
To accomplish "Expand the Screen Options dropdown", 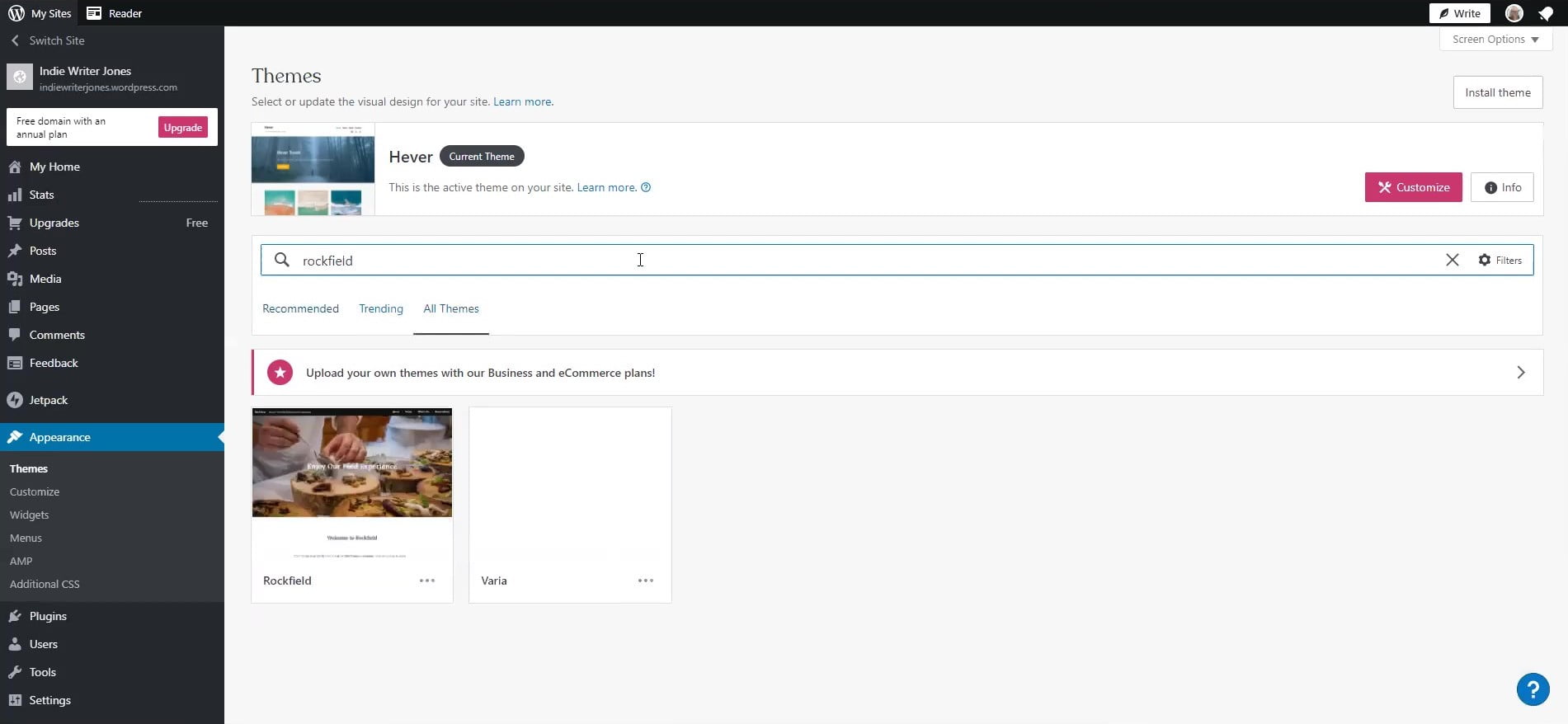I will pos(1495,39).
